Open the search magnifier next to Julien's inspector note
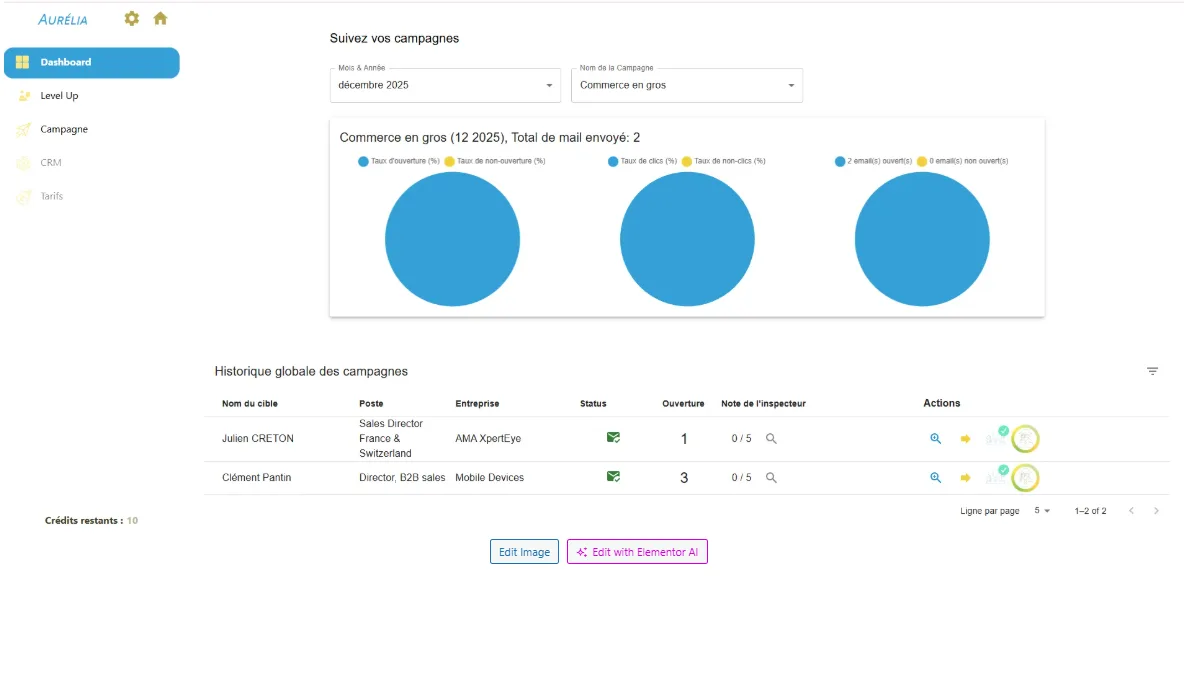 pos(770,438)
